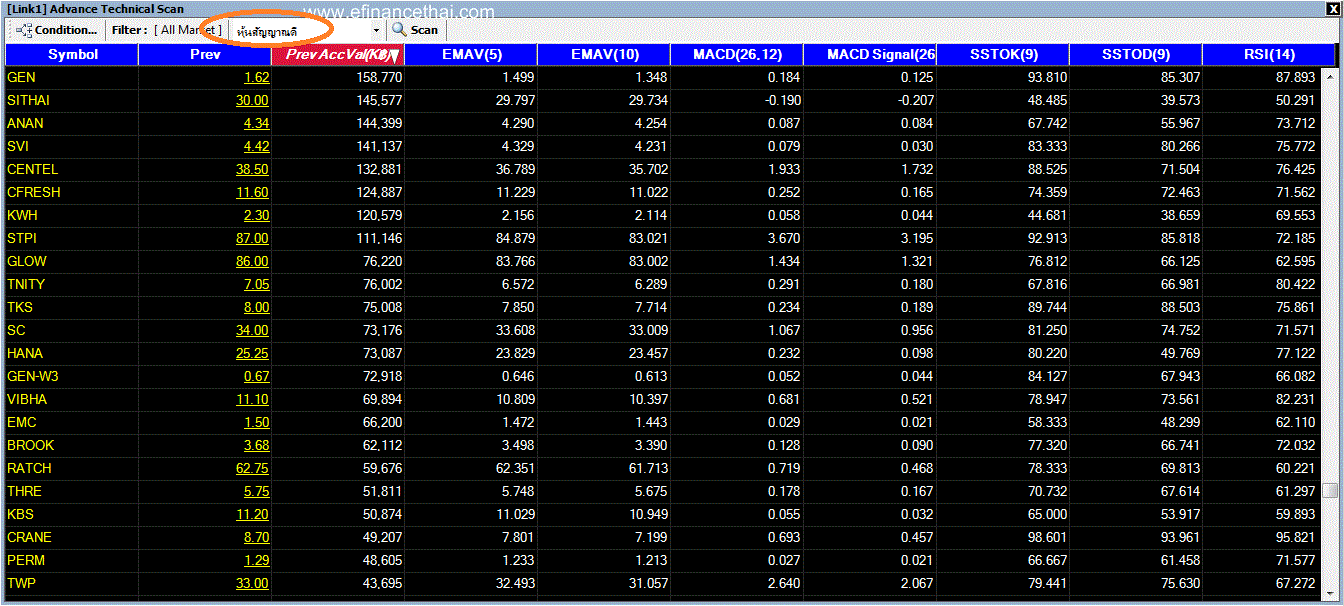Click CRANE's RSI value 95.821
The height and width of the screenshot is (606, 1344).
pyautogui.click(x=1295, y=537)
